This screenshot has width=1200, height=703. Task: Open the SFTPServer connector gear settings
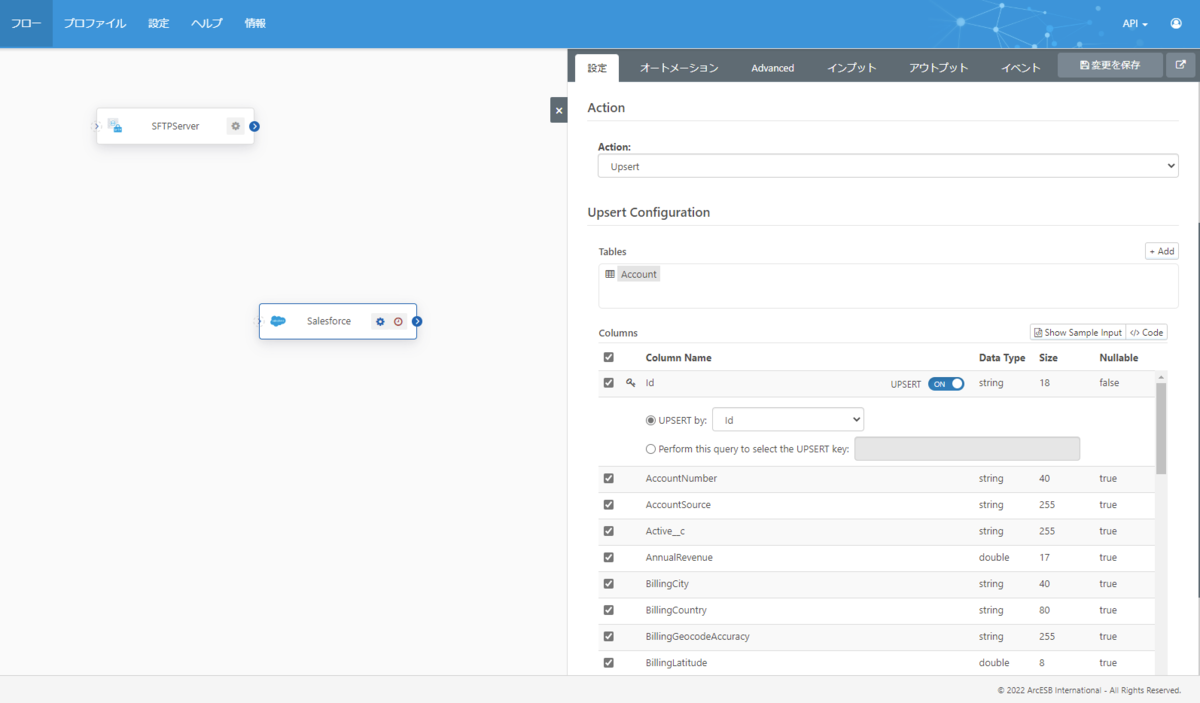point(235,126)
